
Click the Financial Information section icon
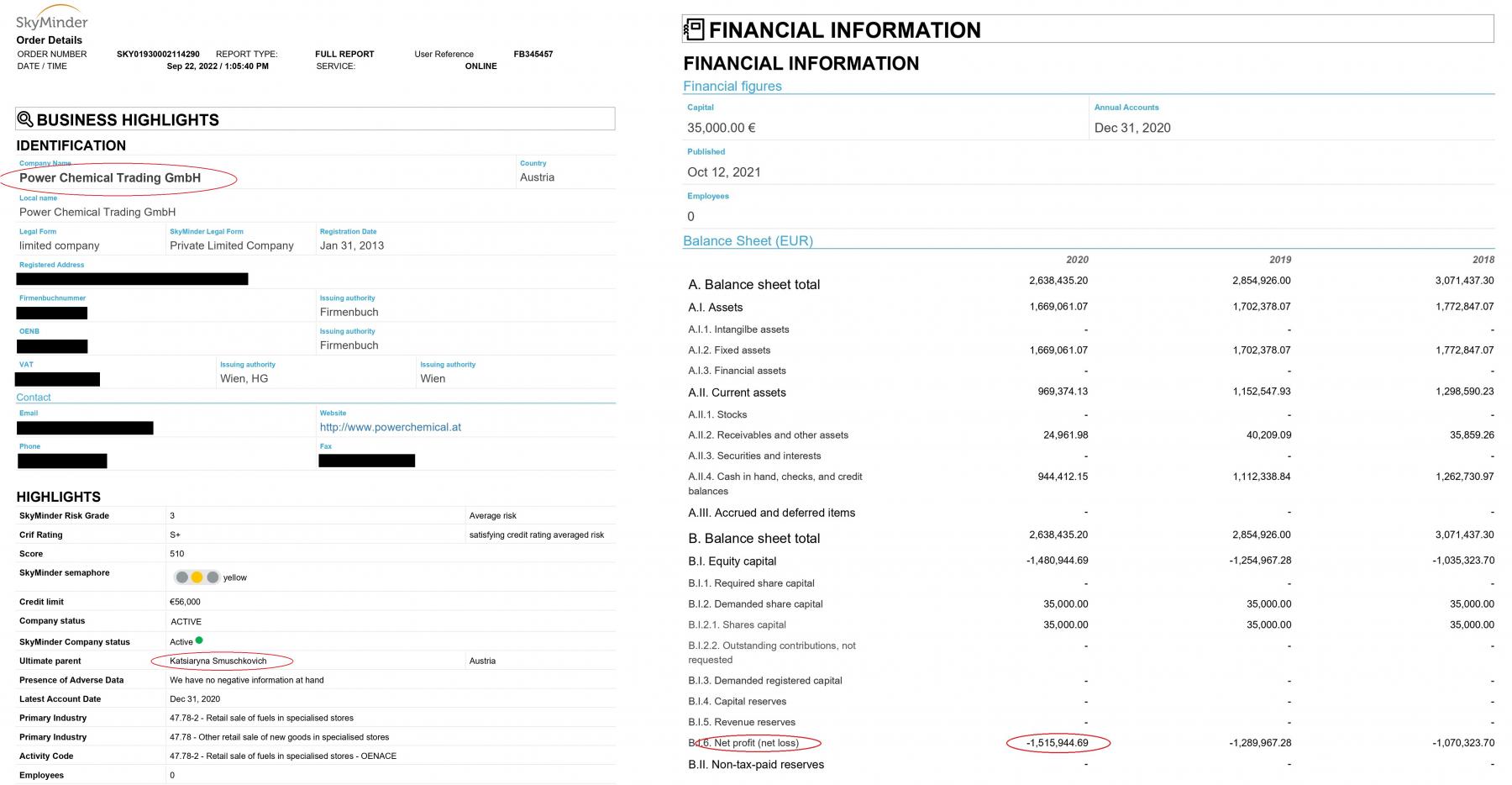point(694,29)
